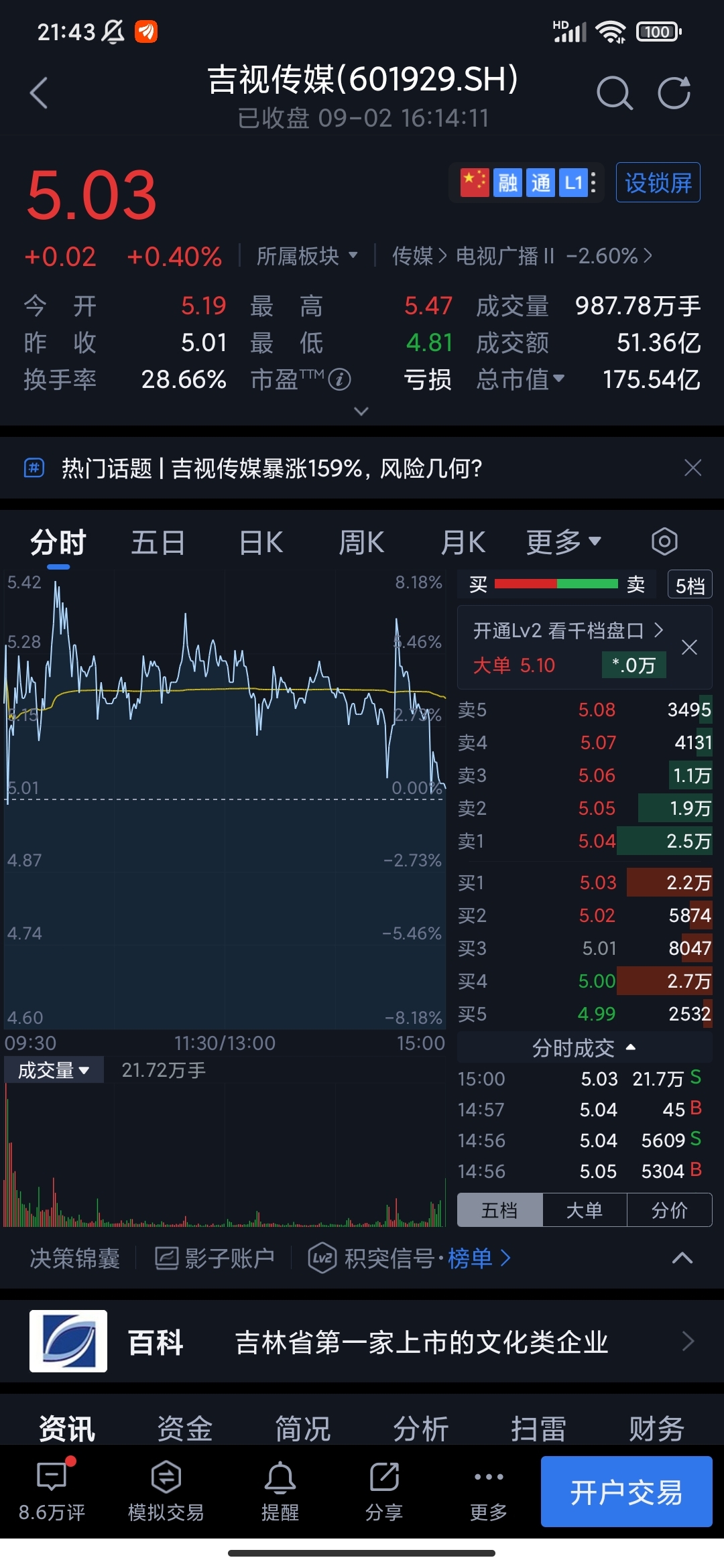Screen dimensions: 724x1568
Task: Open hot topic hashtag icon
Action: [x=34, y=468]
